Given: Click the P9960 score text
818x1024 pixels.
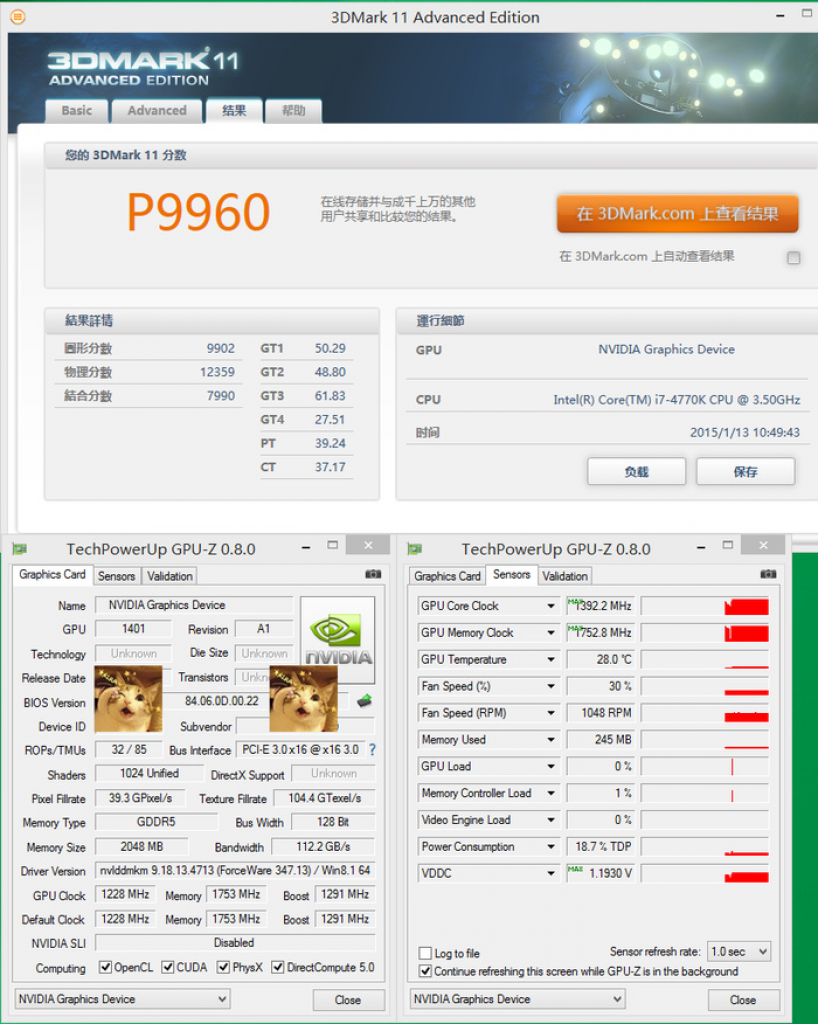Looking at the screenshot, I should [x=198, y=212].
